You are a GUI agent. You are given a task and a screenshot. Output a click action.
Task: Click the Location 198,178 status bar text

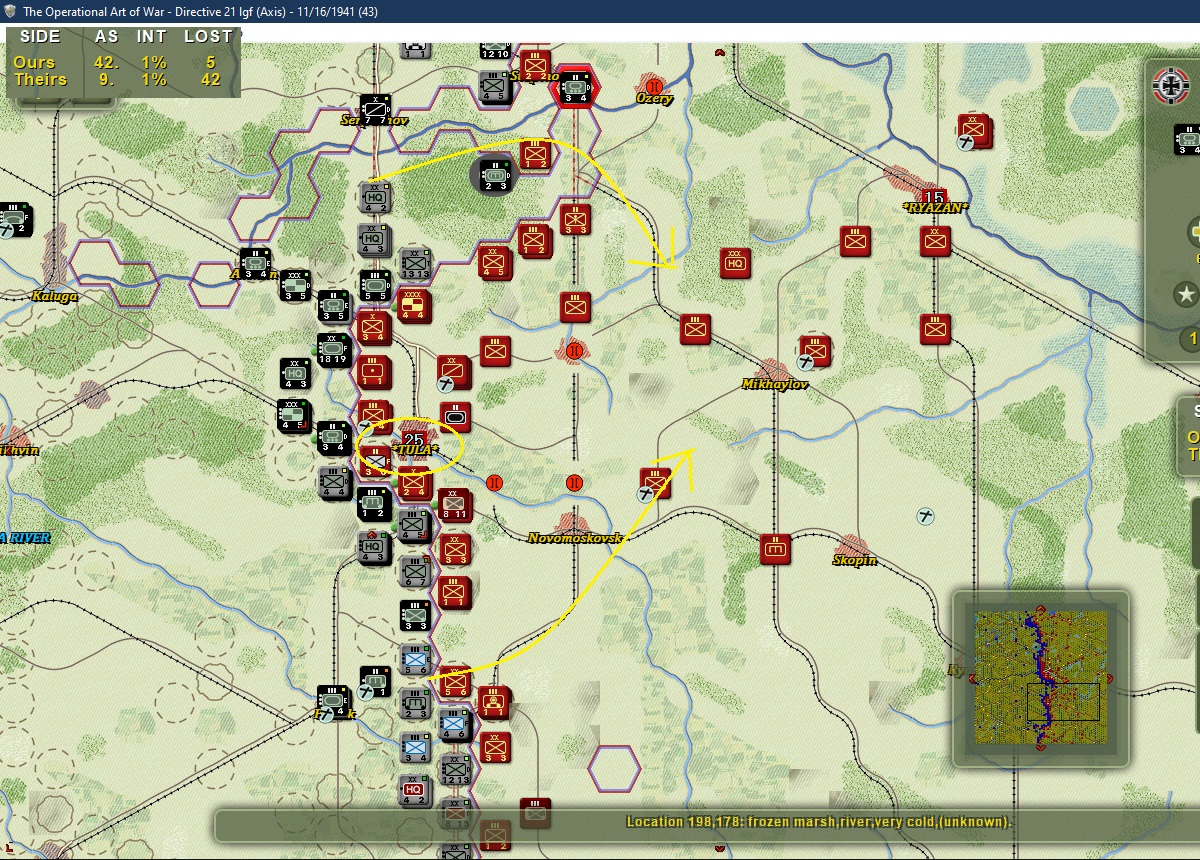coord(819,822)
